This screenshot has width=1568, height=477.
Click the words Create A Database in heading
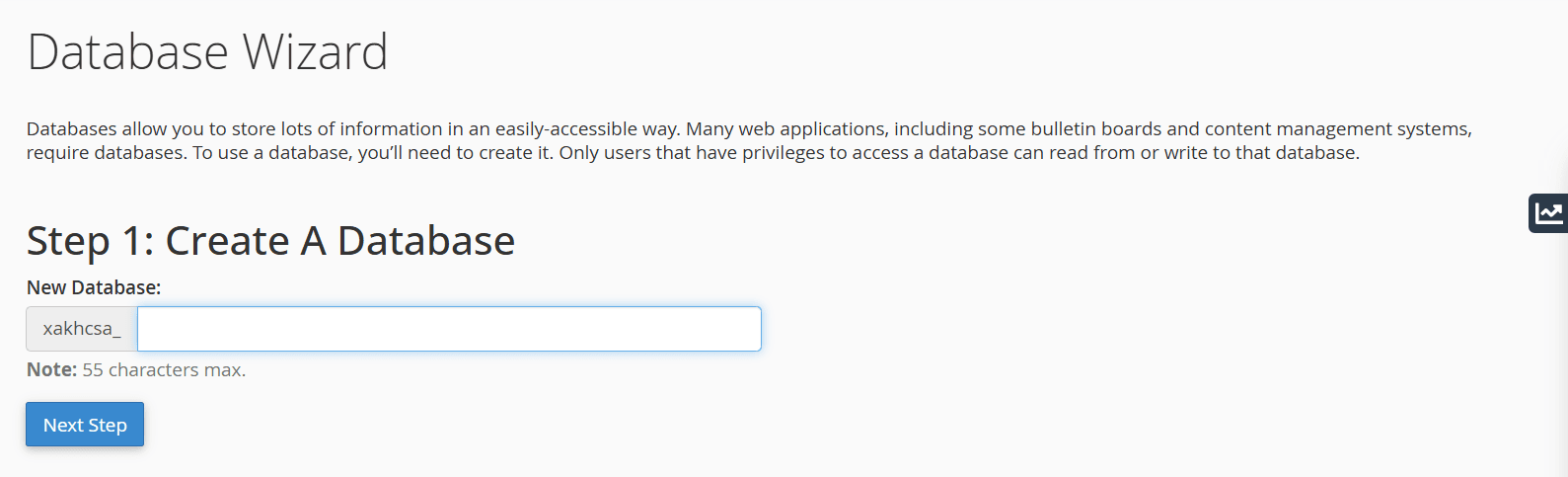click(x=340, y=241)
